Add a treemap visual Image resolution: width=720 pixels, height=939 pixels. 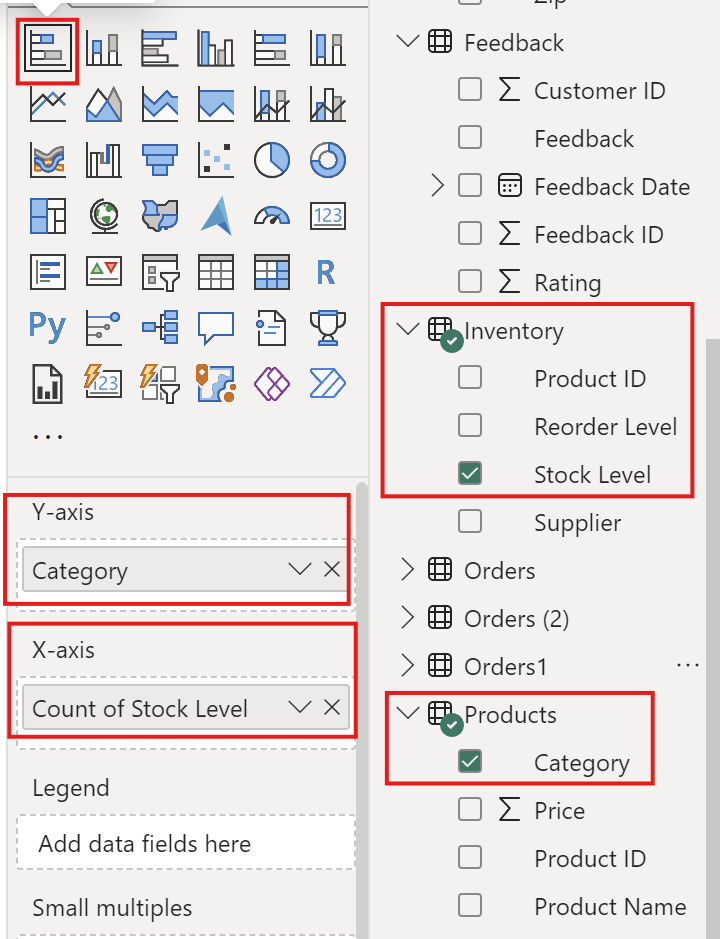click(x=47, y=215)
